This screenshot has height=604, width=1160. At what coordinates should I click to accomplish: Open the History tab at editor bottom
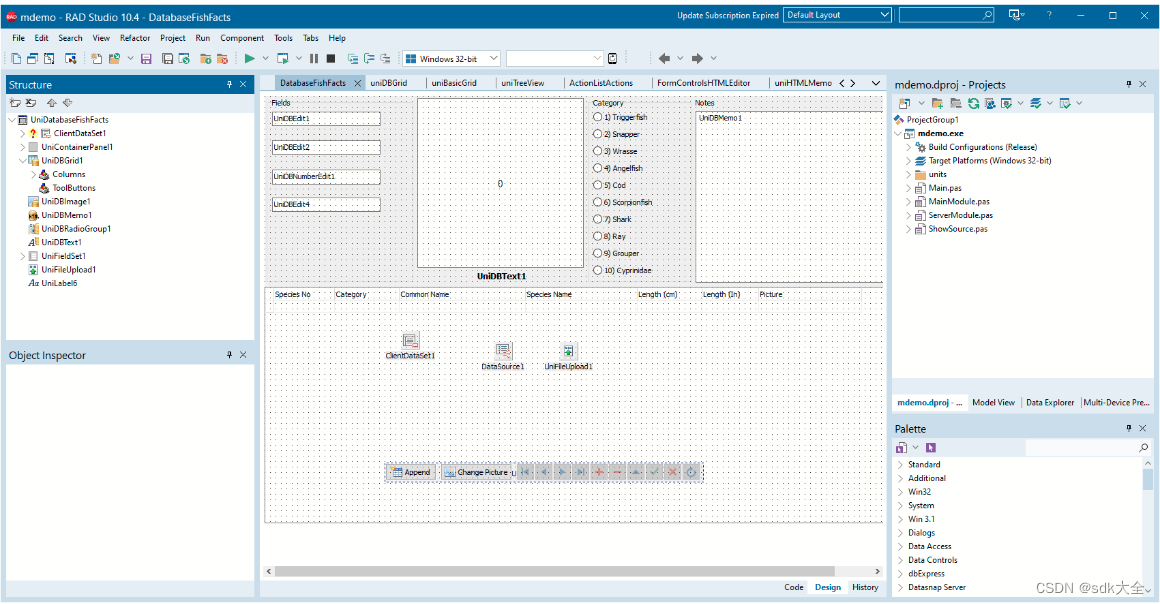(x=865, y=587)
